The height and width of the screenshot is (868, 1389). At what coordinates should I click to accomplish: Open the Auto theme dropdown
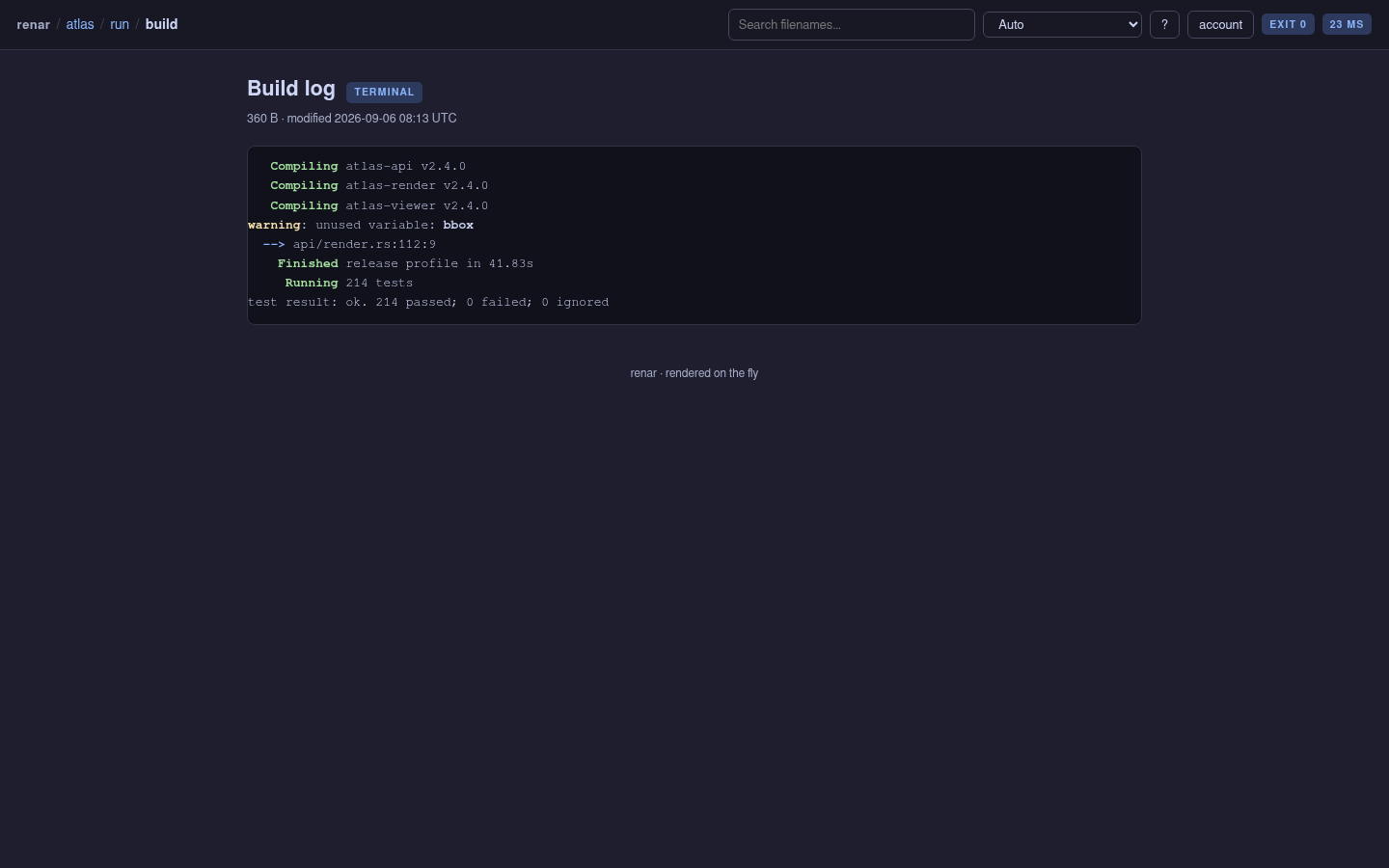pyautogui.click(x=1062, y=25)
